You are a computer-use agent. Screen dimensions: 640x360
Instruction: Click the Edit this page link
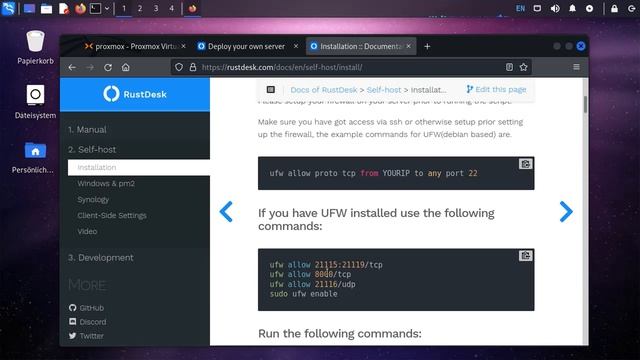[496, 89]
